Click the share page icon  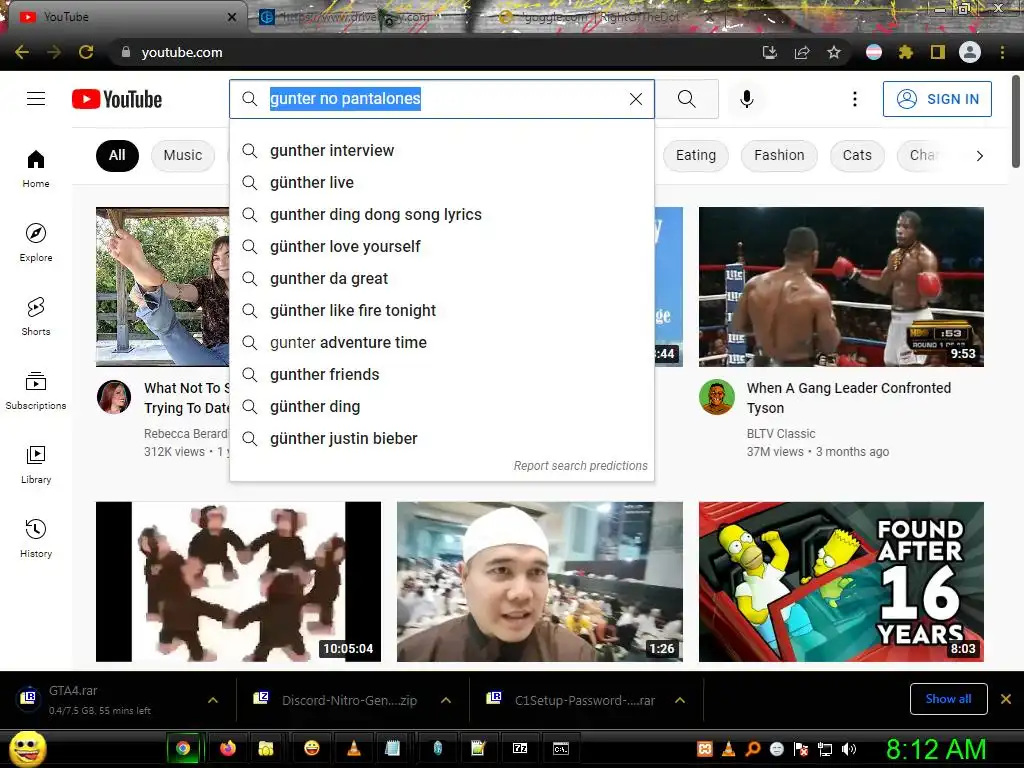point(802,52)
